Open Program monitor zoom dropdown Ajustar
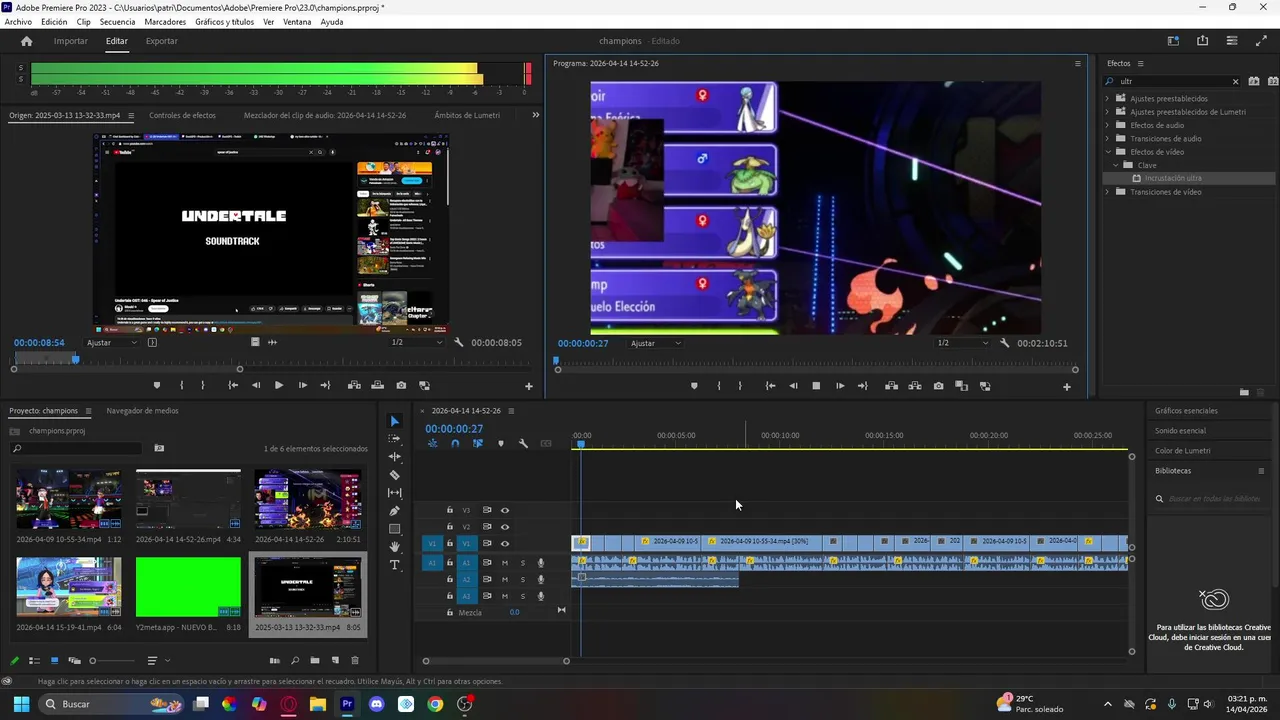 coord(656,343)
